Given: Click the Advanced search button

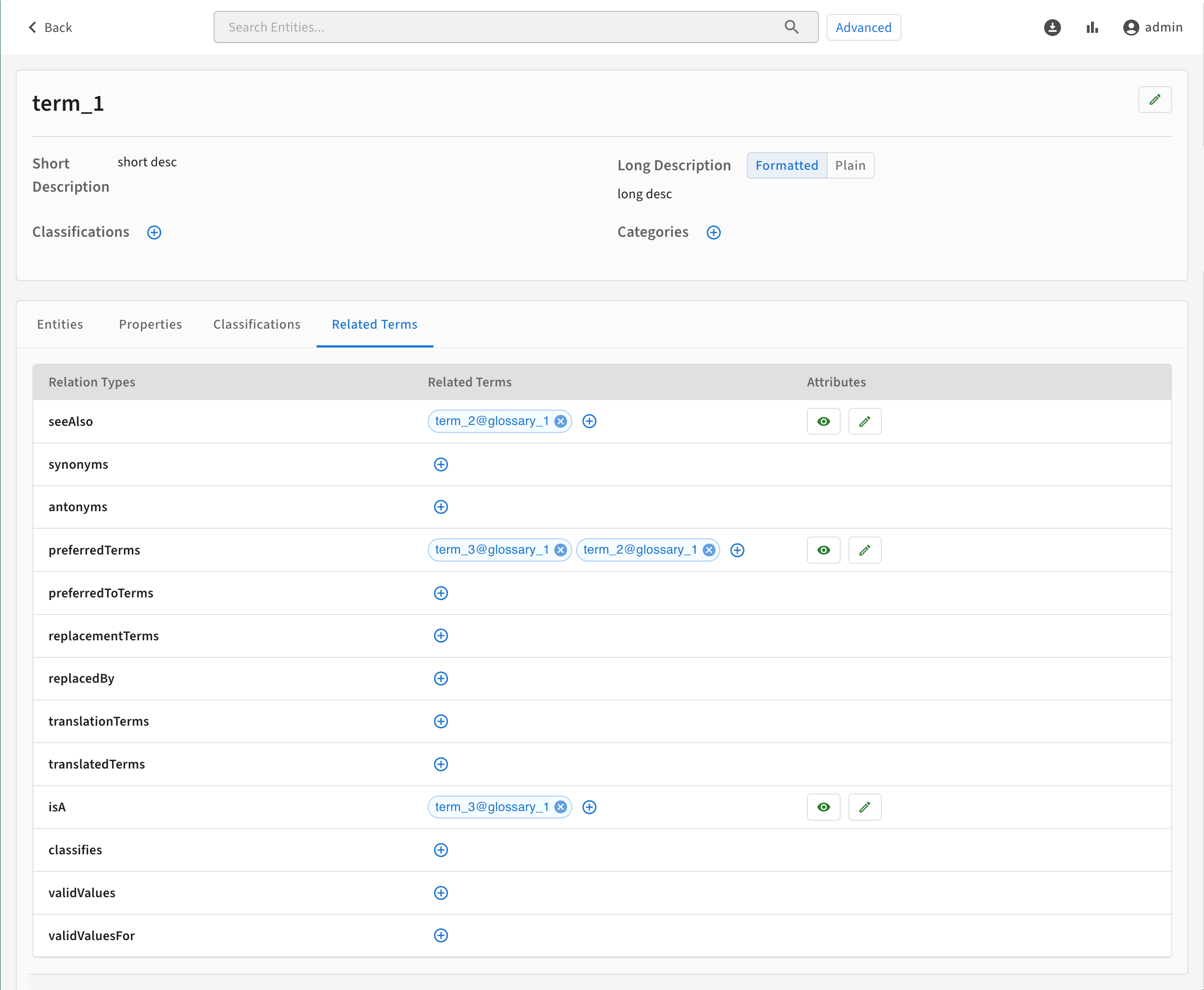Looking at the screenshot, I should 863,28.
